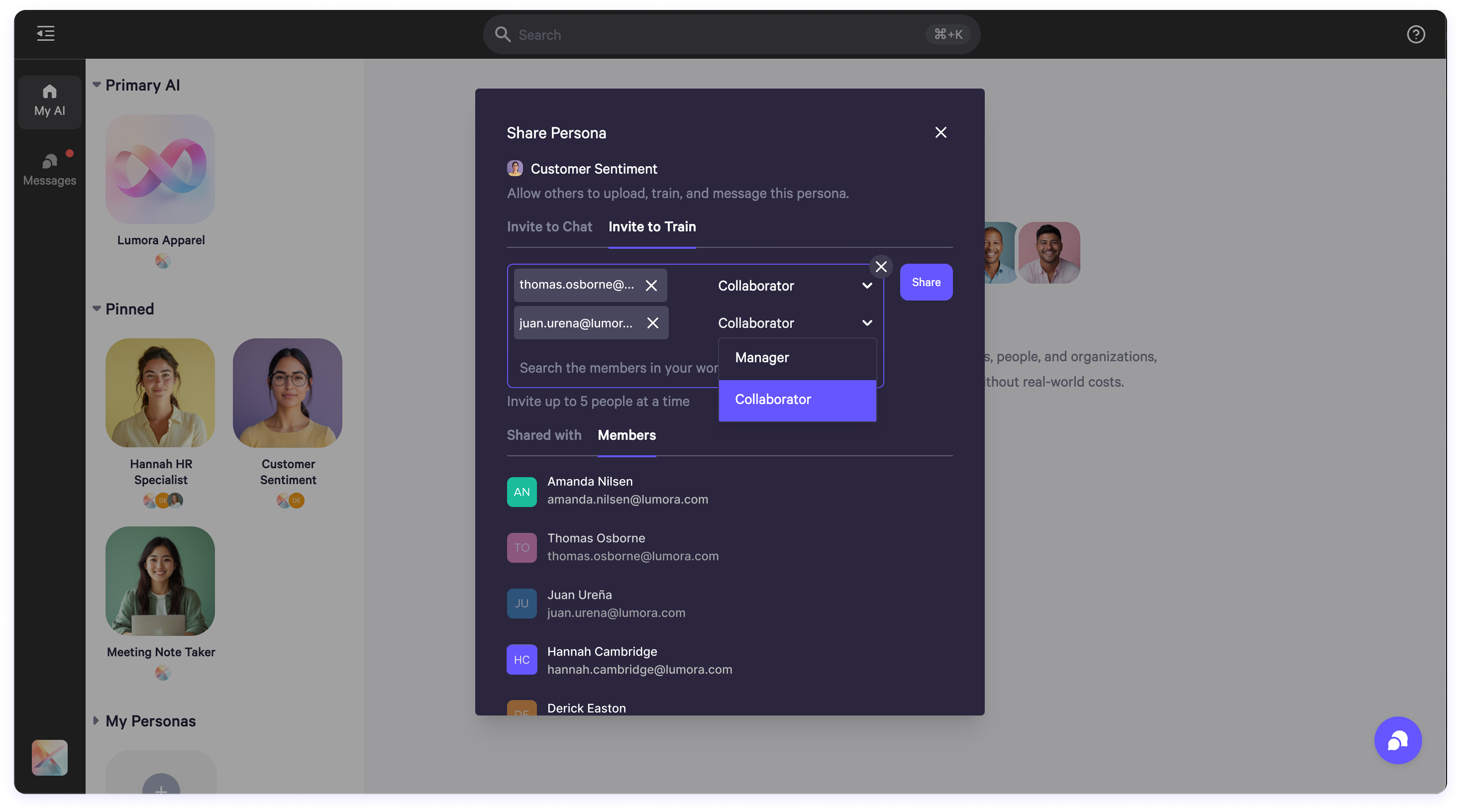
Task: Go to My AI home
Action: pyautogui.click(x=49, y=101)
